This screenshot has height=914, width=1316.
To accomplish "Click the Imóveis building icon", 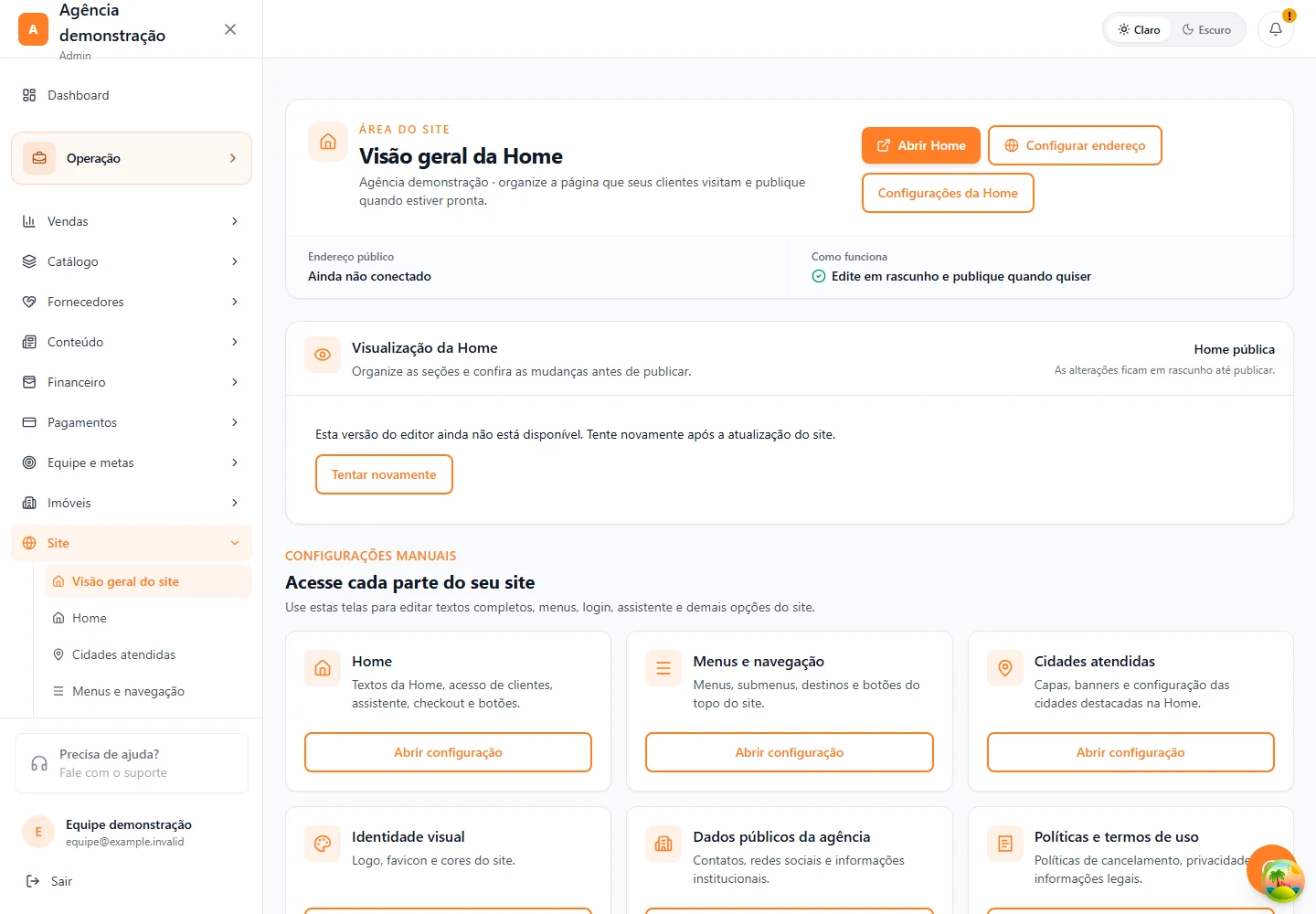I will [29, 503].
